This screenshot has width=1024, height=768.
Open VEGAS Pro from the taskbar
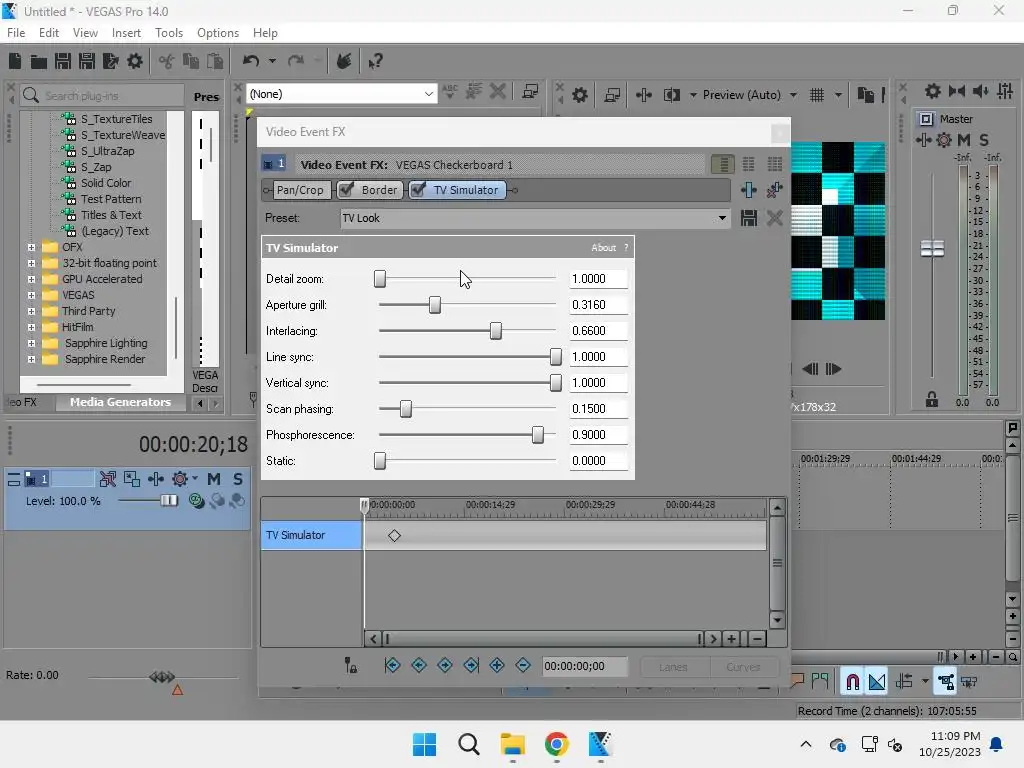click(600, 744)
